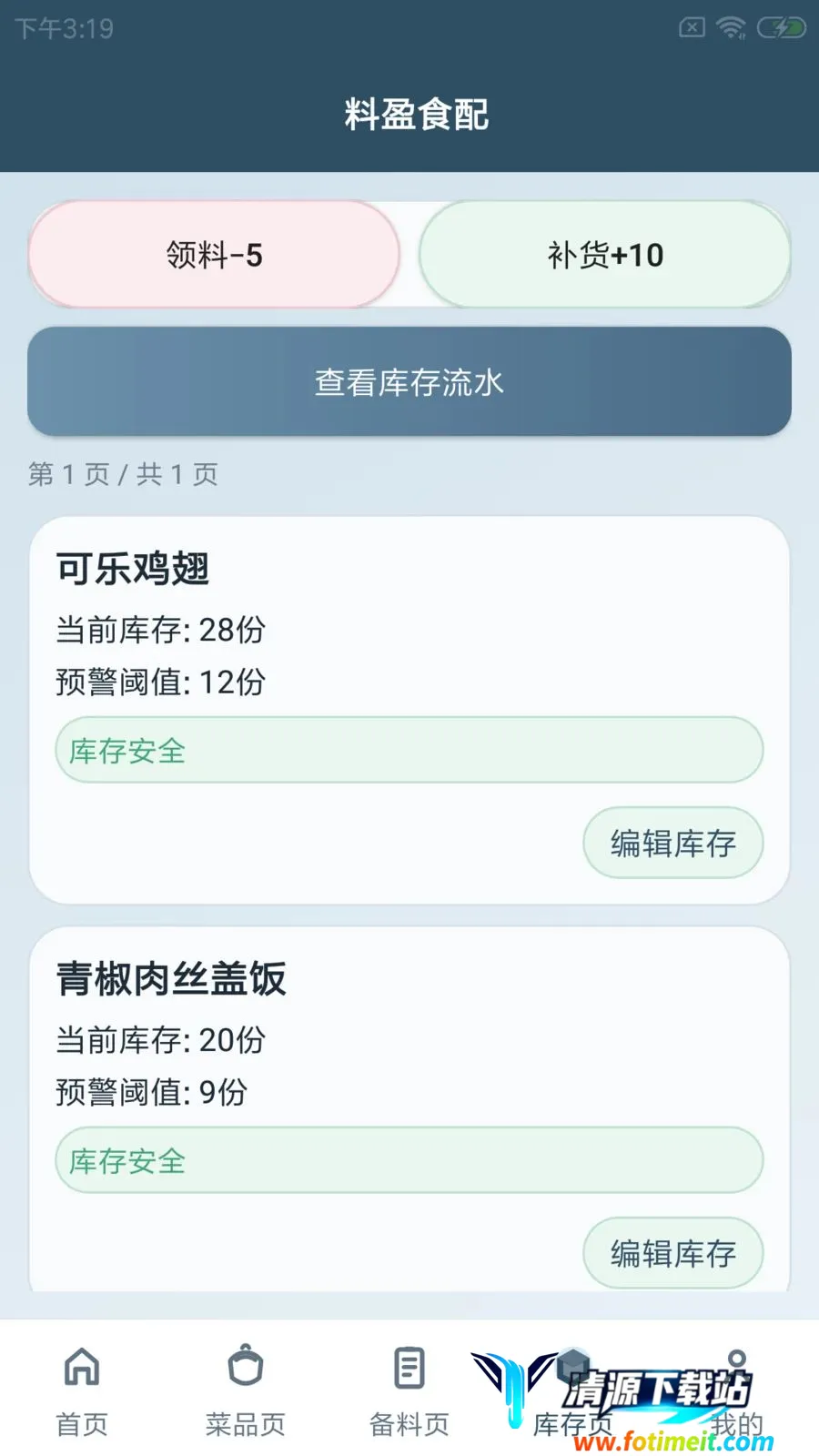The image size is (819, 1456).
Task: Tap the SIM card status icon
Action: pyautogui.click(x=693, y=28)
